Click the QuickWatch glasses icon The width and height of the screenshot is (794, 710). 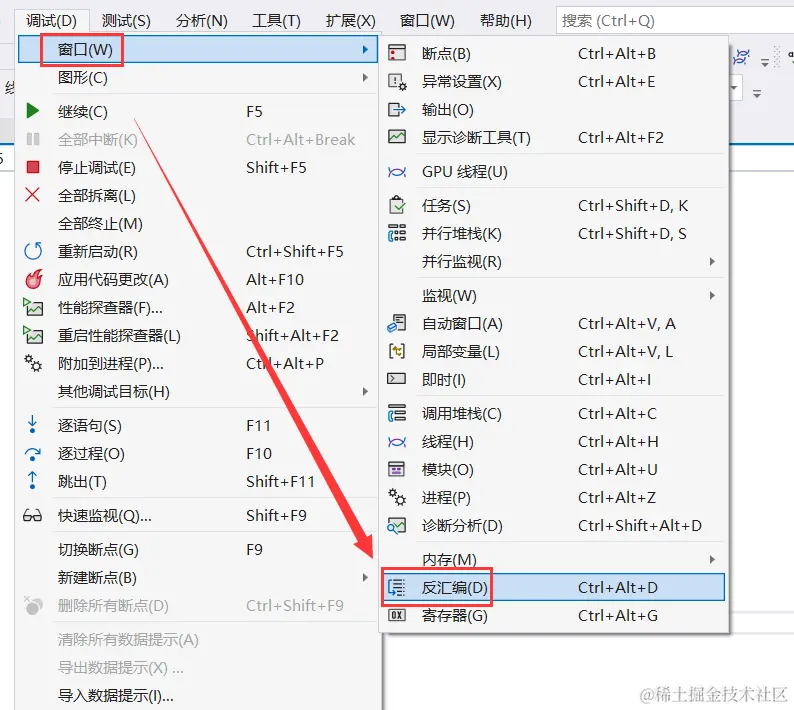[32, 516]
